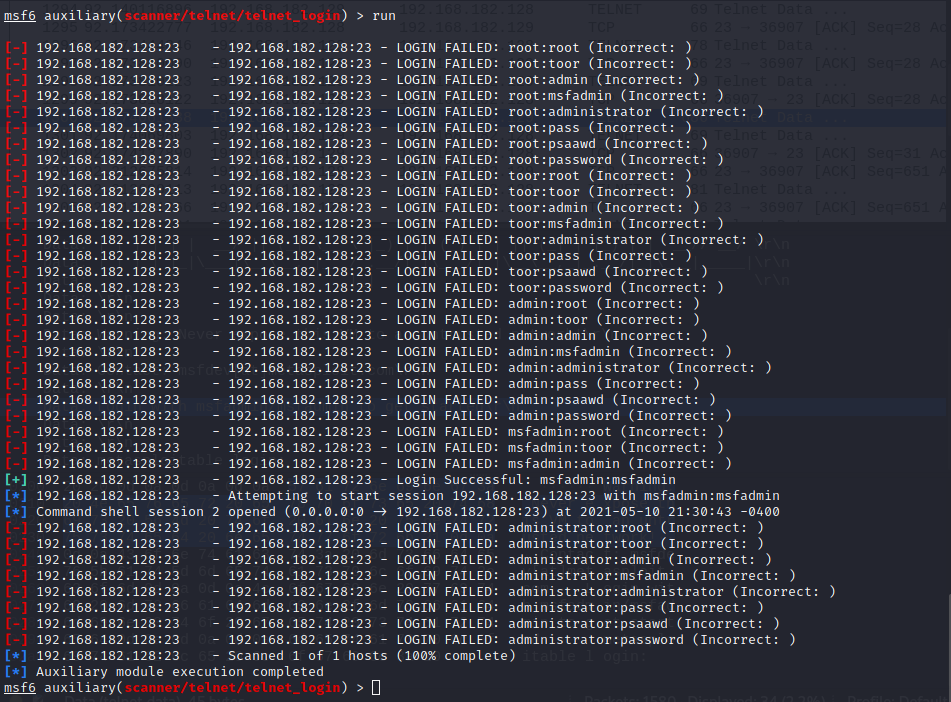Click the text "Scanned 1 of 1 hosts"
Image resolution: width=951 pixels, height=702 pixels.
[307, 655]
